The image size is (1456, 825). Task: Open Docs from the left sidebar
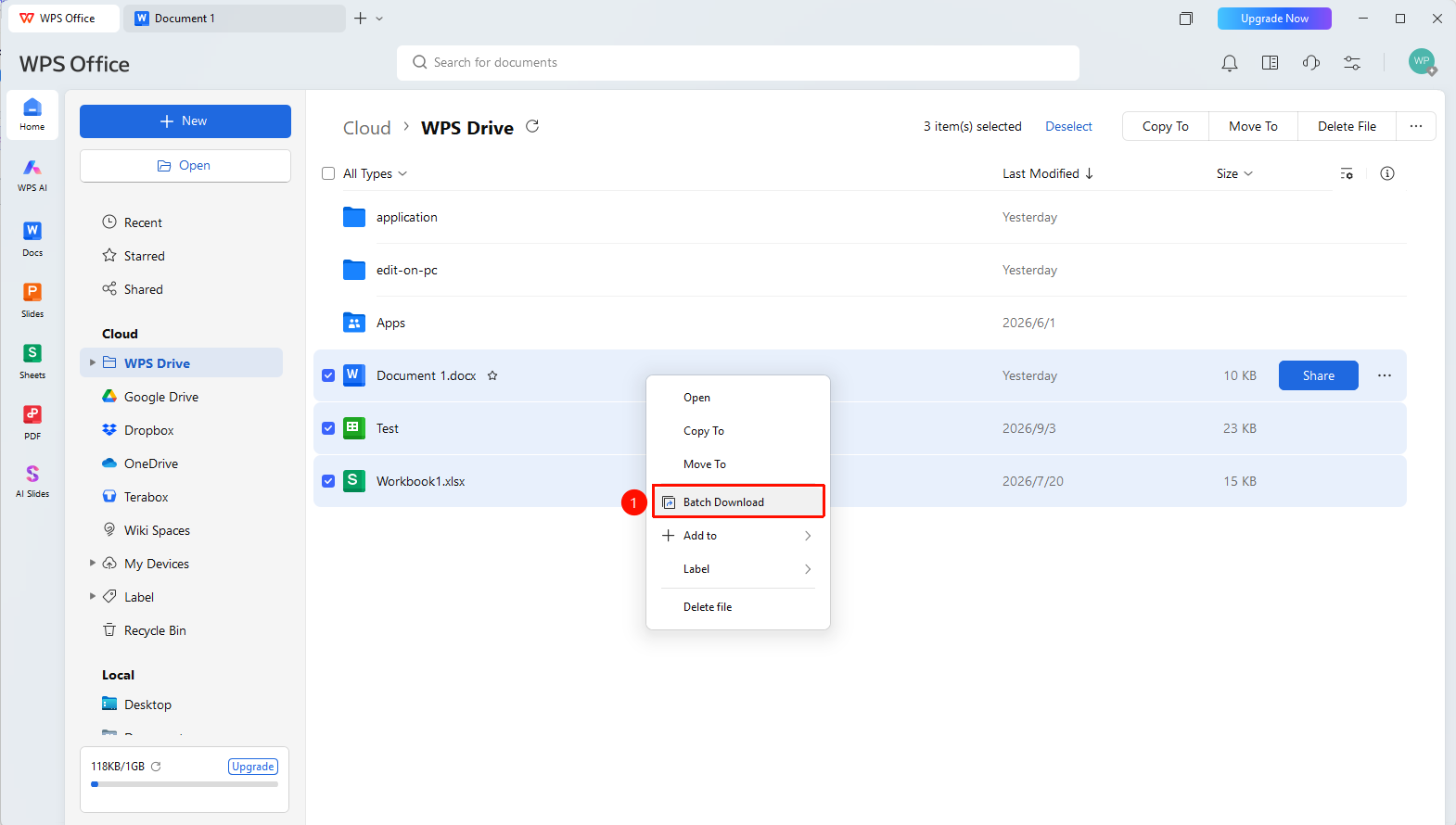[x=32, y=238]
